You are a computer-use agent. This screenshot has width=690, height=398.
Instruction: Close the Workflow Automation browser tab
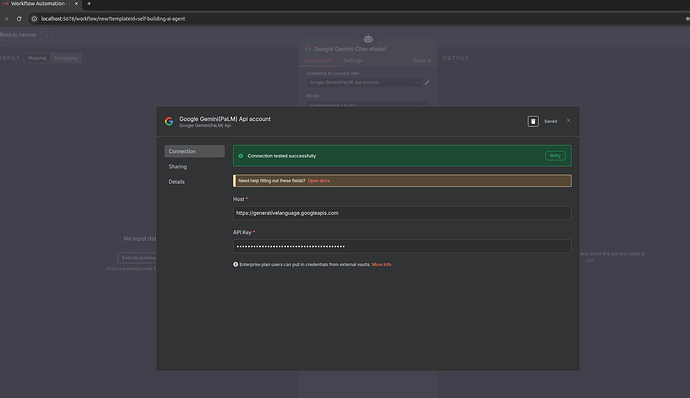76,4
